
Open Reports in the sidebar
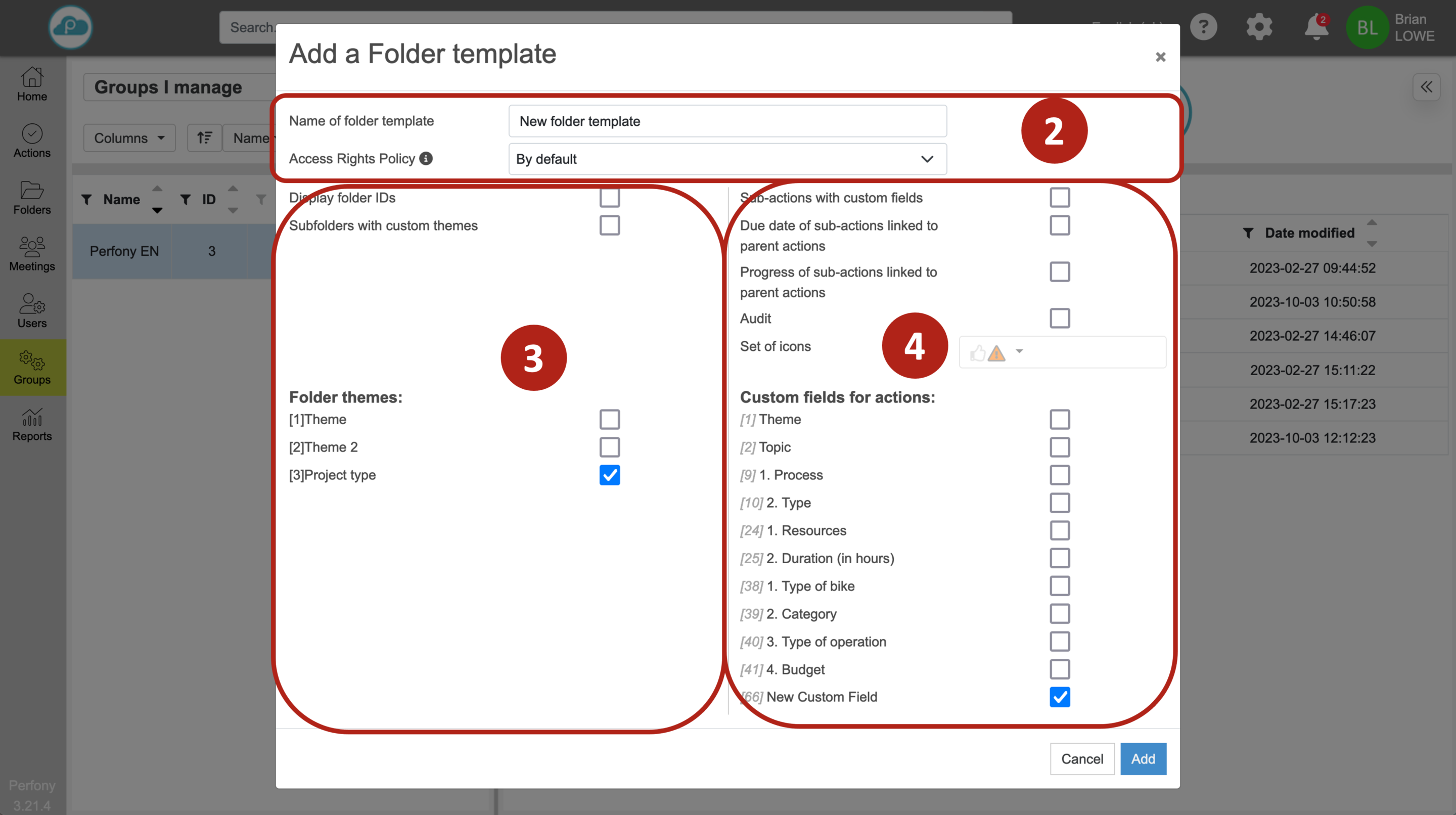click(x=32, y=425)
